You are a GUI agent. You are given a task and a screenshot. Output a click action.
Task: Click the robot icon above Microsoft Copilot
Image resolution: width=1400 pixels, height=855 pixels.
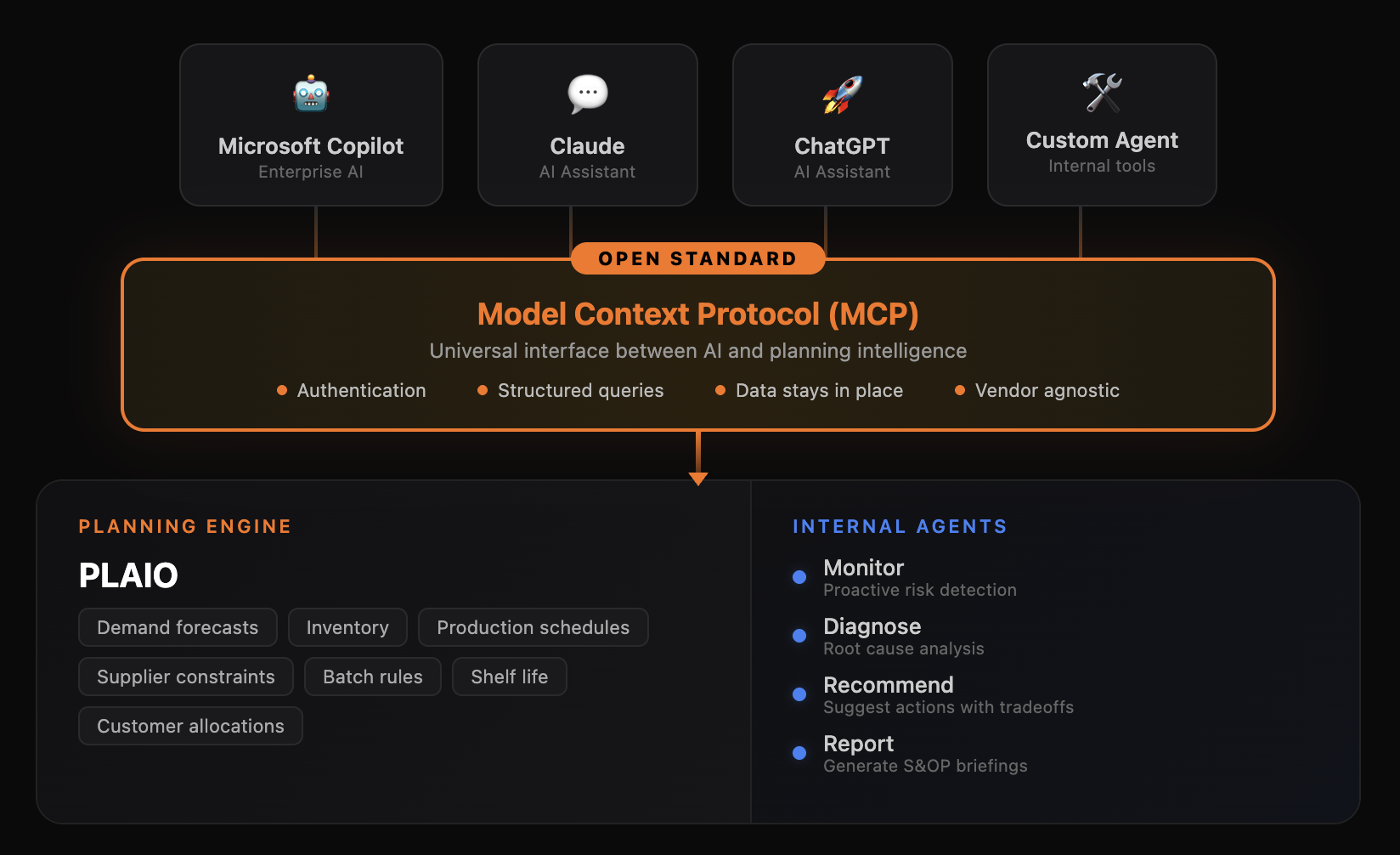coord(311,93)
